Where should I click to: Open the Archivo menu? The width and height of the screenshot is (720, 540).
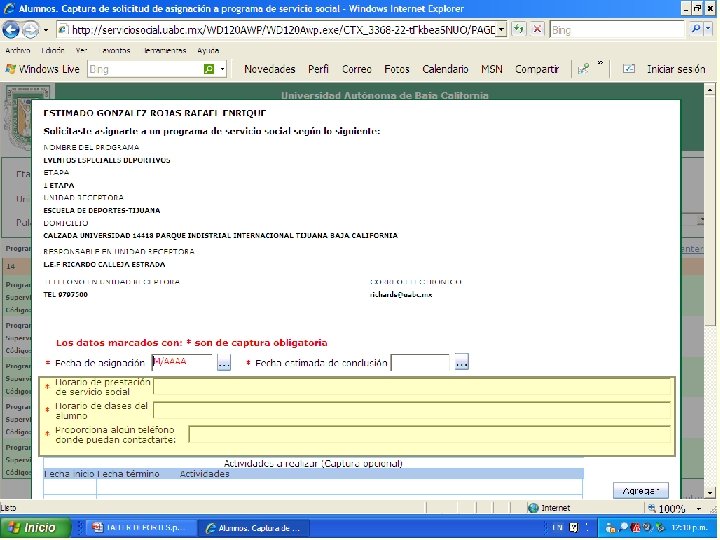point(17,51)
